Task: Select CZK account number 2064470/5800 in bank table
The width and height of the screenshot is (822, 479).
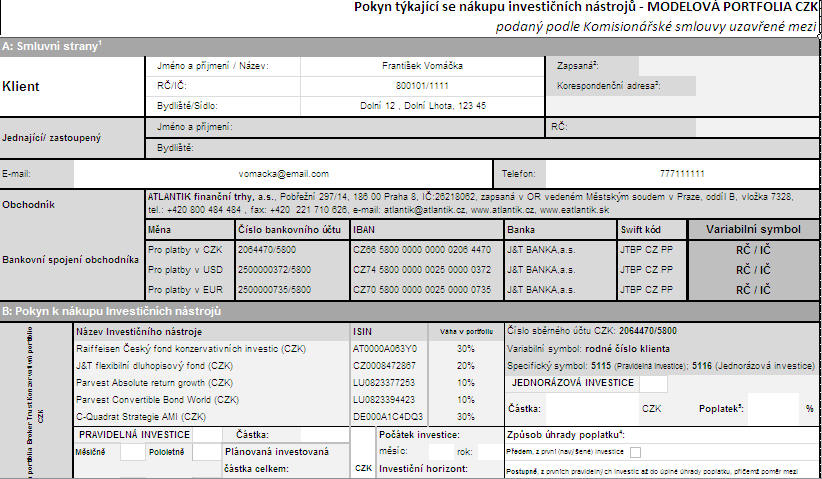Action: [292, 250]
